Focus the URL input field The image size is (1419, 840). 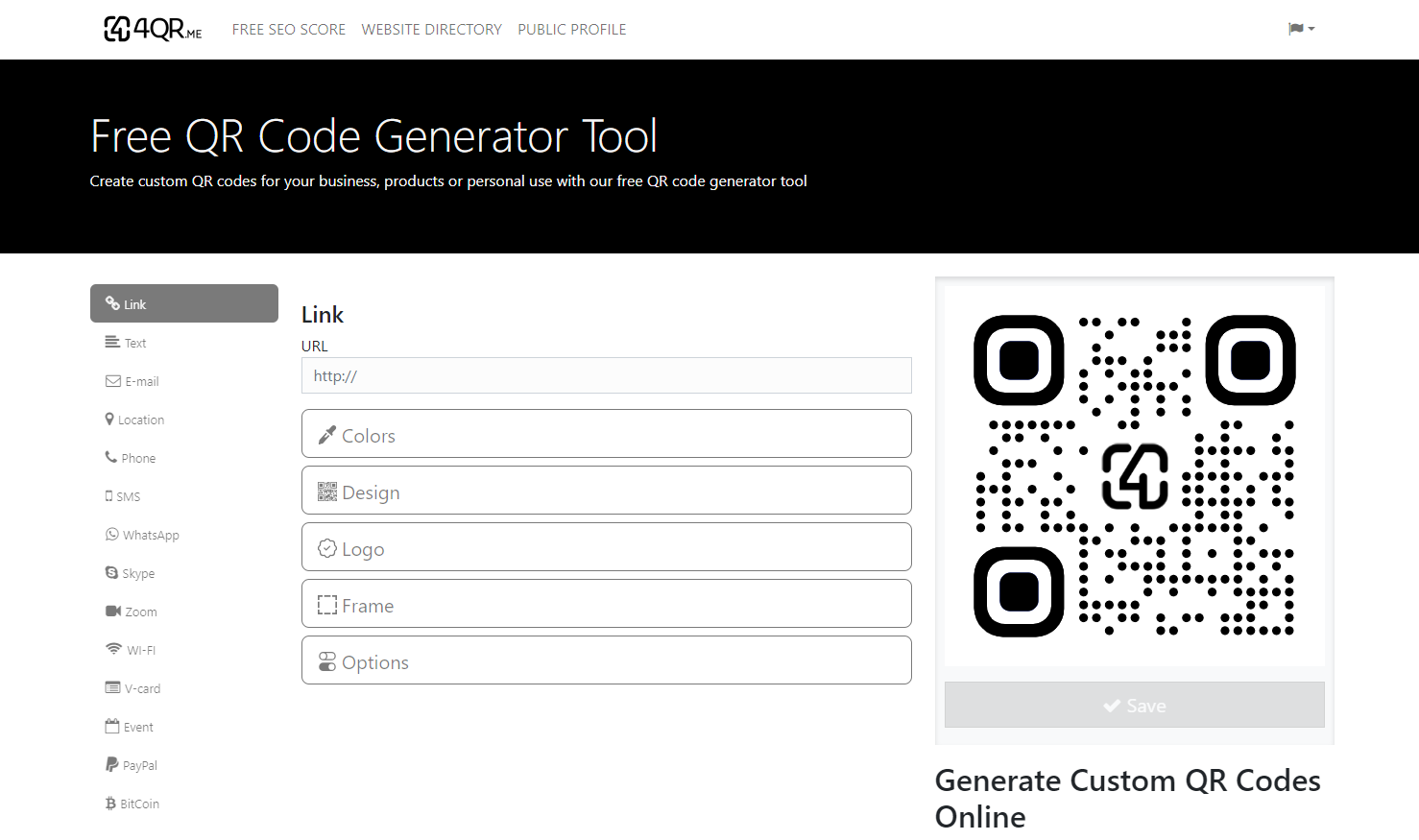[x=607, y=375]
